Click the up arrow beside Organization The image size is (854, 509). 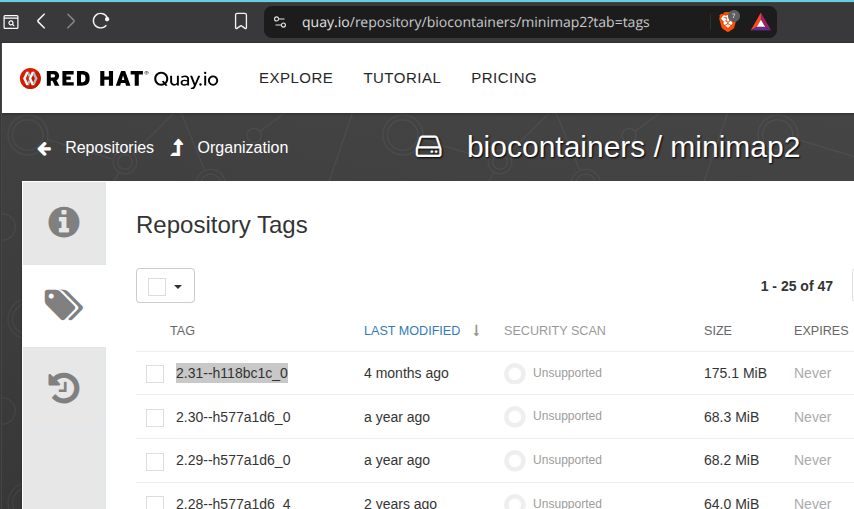point(177,148)
